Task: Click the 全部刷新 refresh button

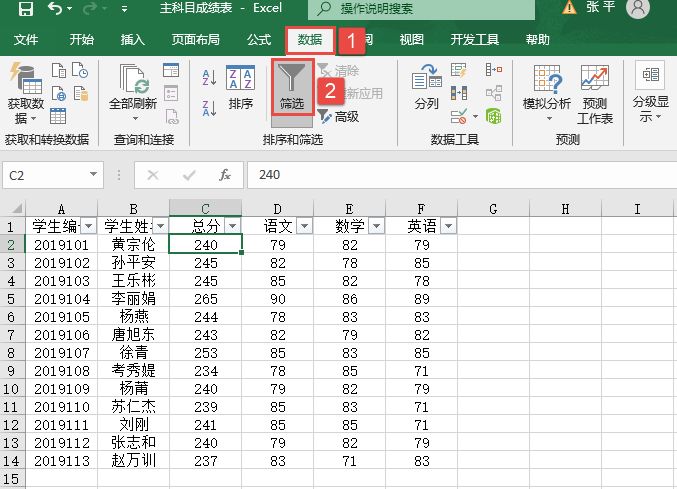Action: pyautogui.click(x=133, y=86)
